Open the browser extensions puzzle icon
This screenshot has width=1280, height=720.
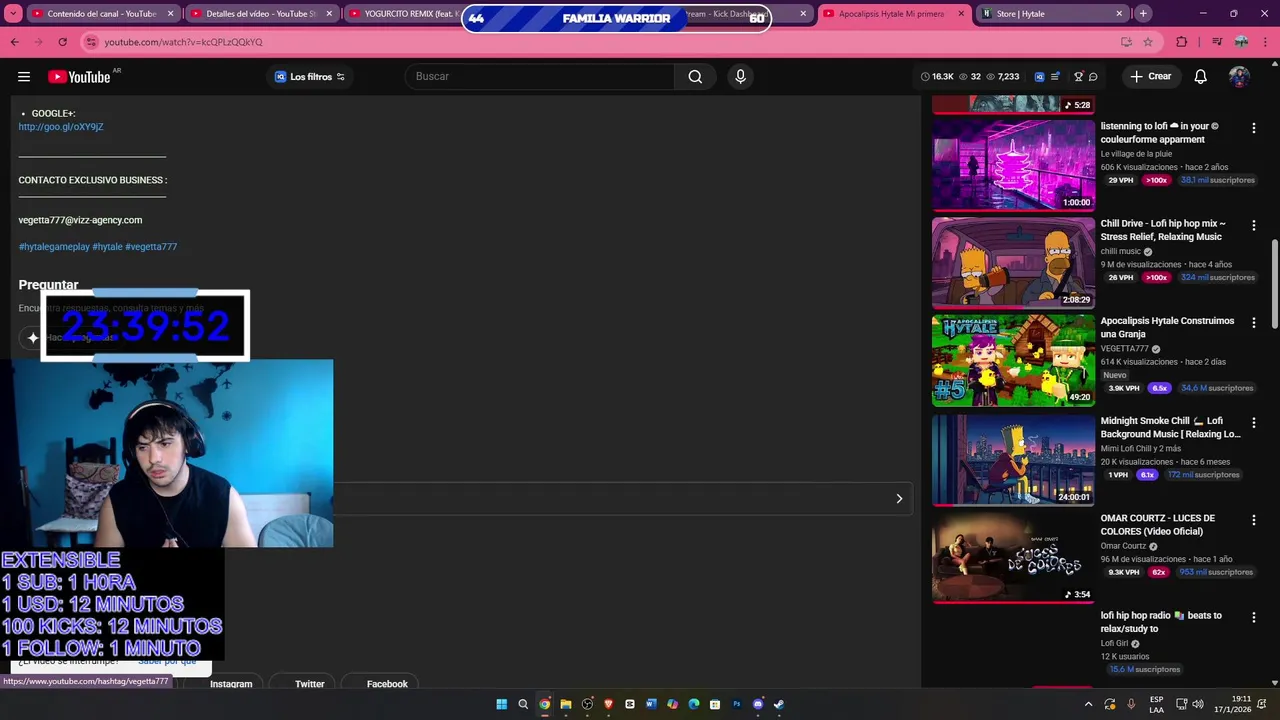[1181, 42]
